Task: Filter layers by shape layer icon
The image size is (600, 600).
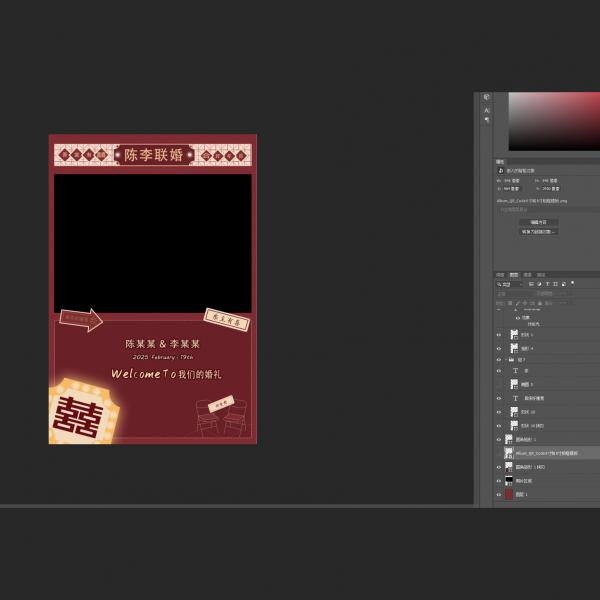Action: pos(552,284)
